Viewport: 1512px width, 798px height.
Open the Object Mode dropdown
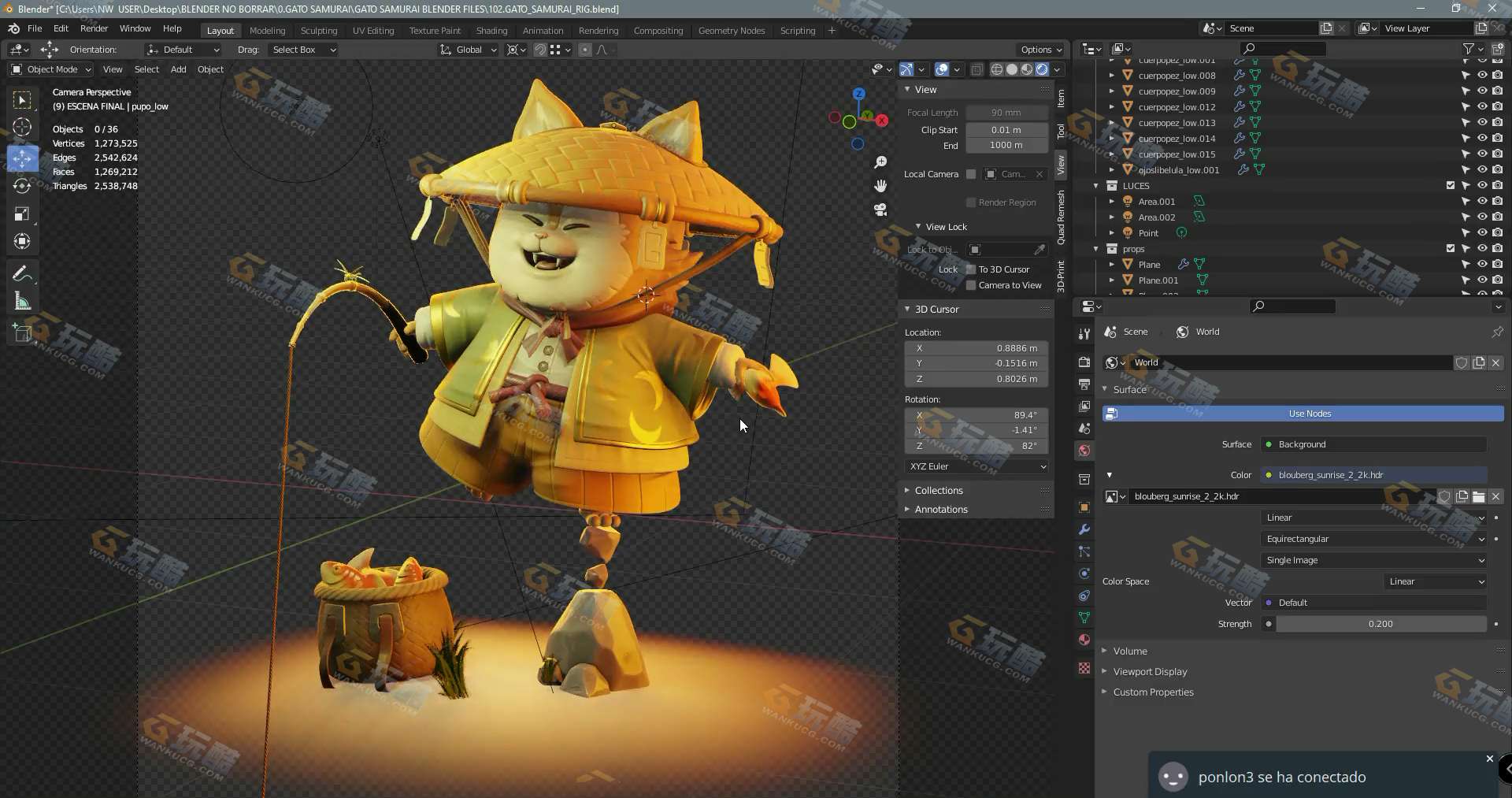coord(51,69)
